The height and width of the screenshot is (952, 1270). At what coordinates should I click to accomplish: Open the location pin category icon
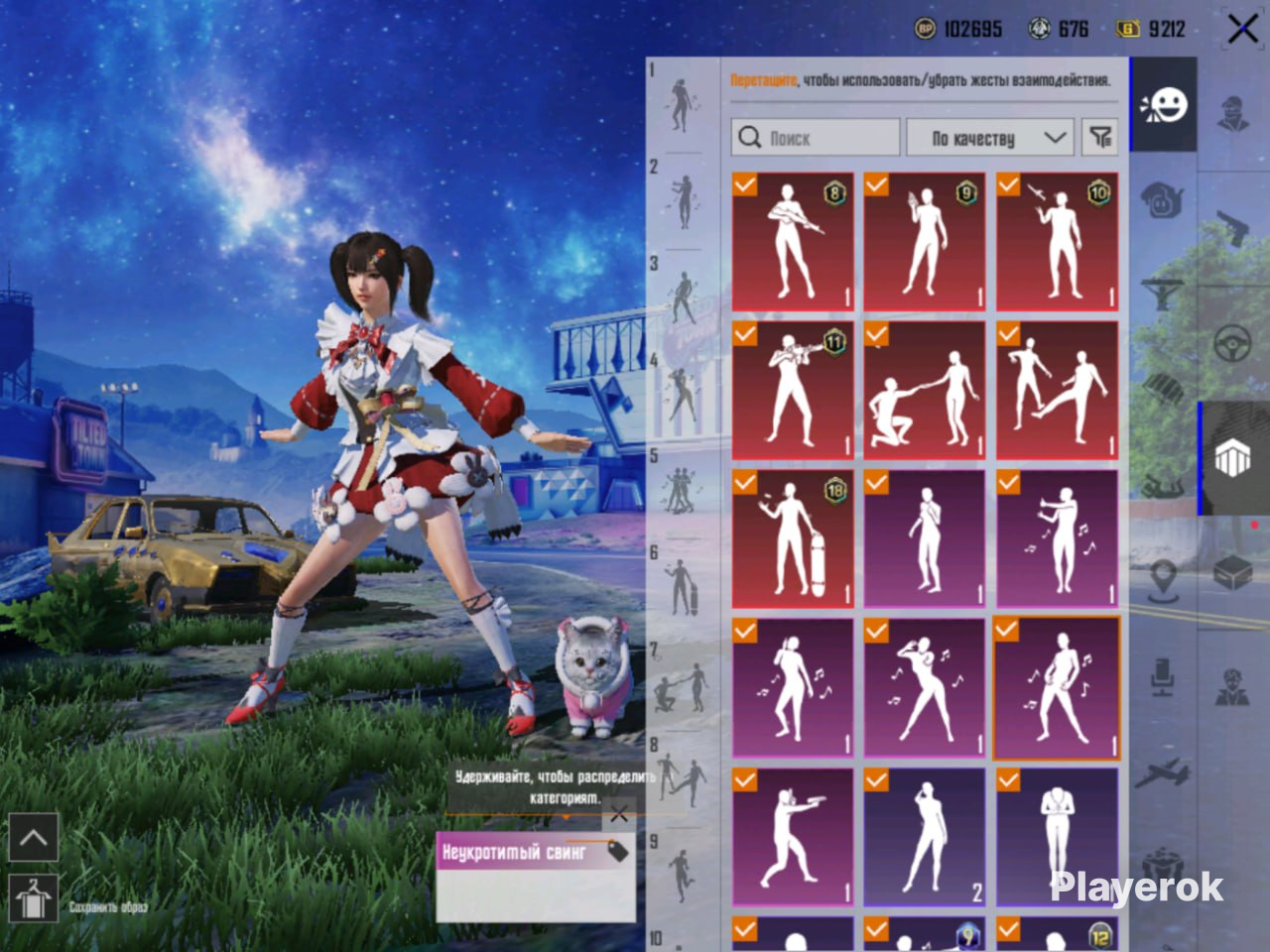click(1163, 582)
